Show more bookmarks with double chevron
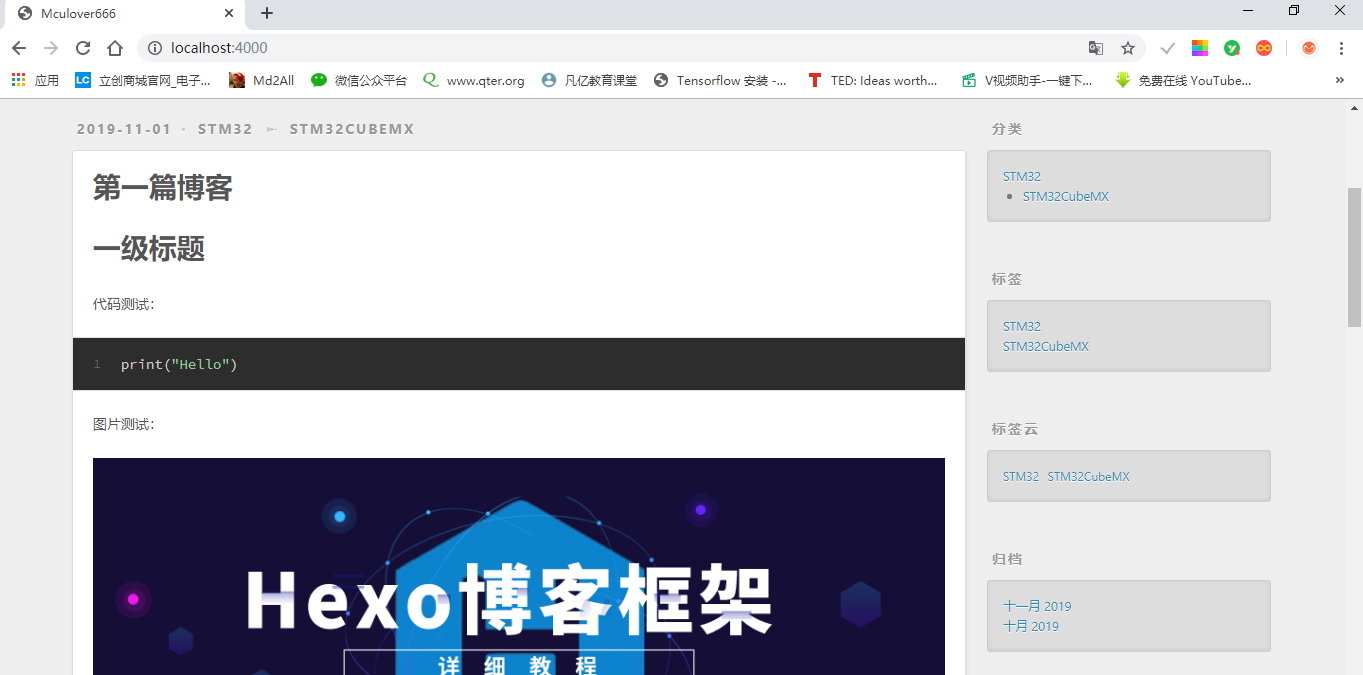The height and width of the screenshot is (675, 1363). point(1340,80)
